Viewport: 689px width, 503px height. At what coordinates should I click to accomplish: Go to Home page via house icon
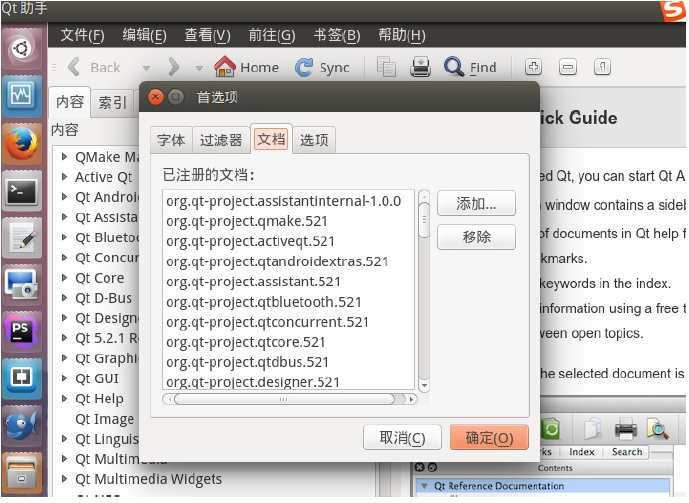(x=225, y=67)
